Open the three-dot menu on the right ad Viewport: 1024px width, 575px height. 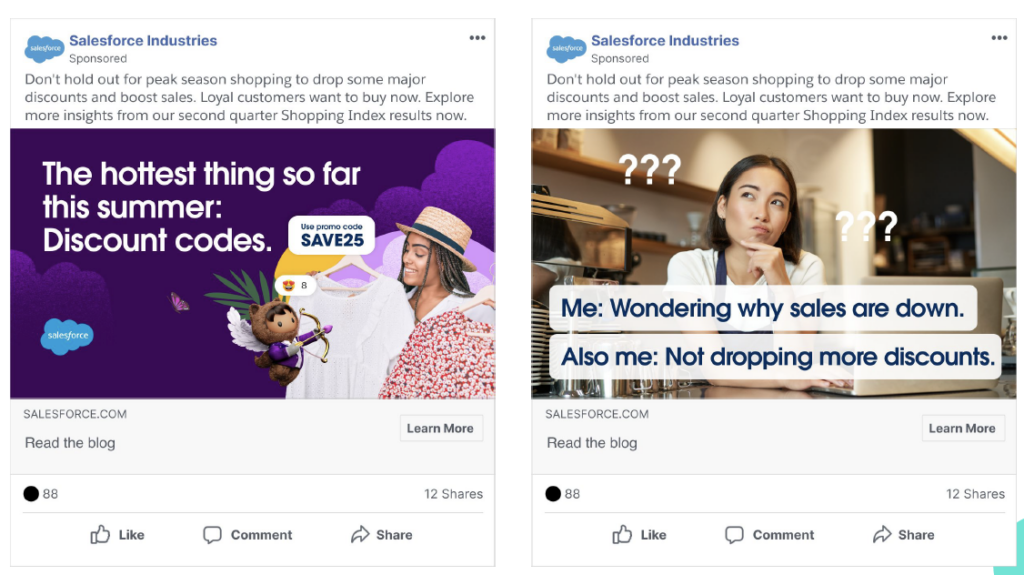click(999, 38)
